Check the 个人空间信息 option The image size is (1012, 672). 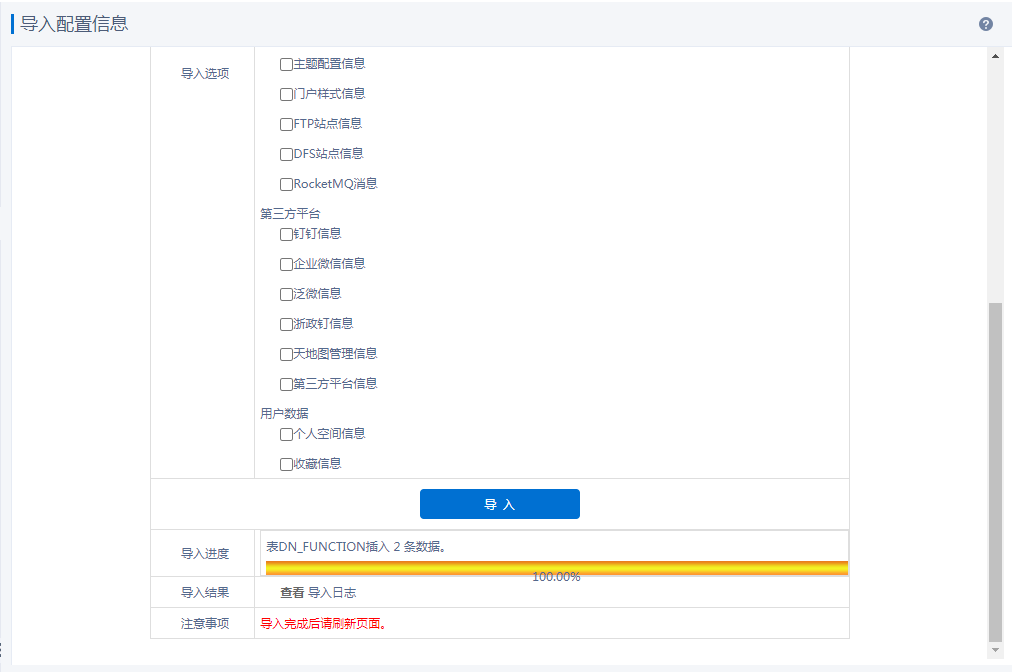tap(286, 434)
